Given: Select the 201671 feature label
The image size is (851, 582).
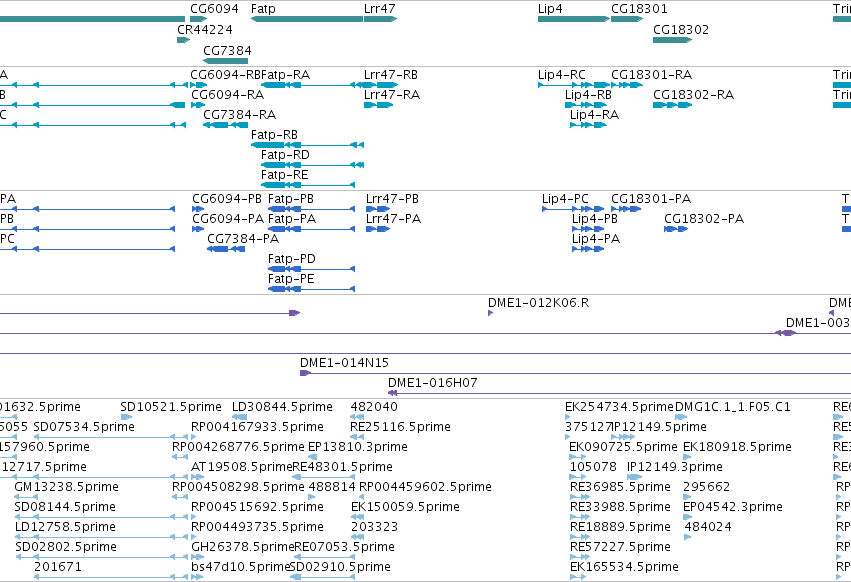Looking at the screenshot, I should point(58,567).
